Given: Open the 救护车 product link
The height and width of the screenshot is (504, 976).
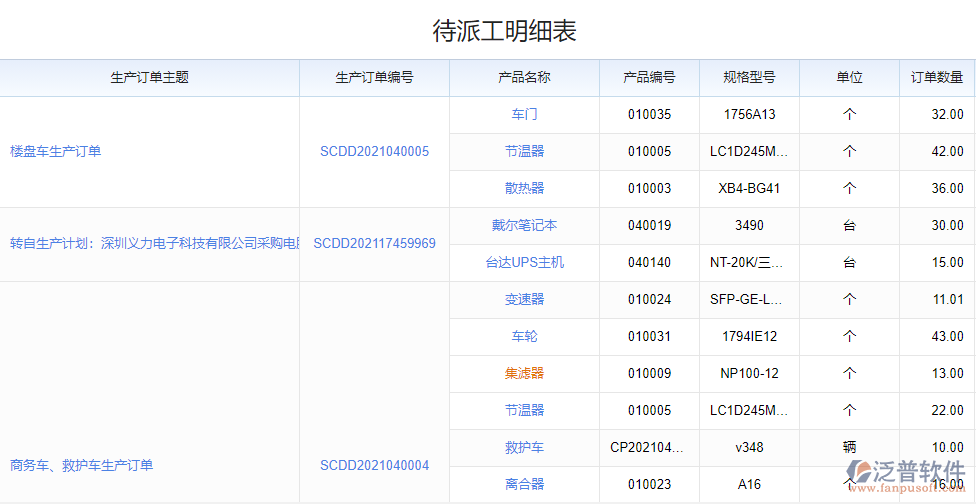Looking at the screenshot, I should 524,448.
